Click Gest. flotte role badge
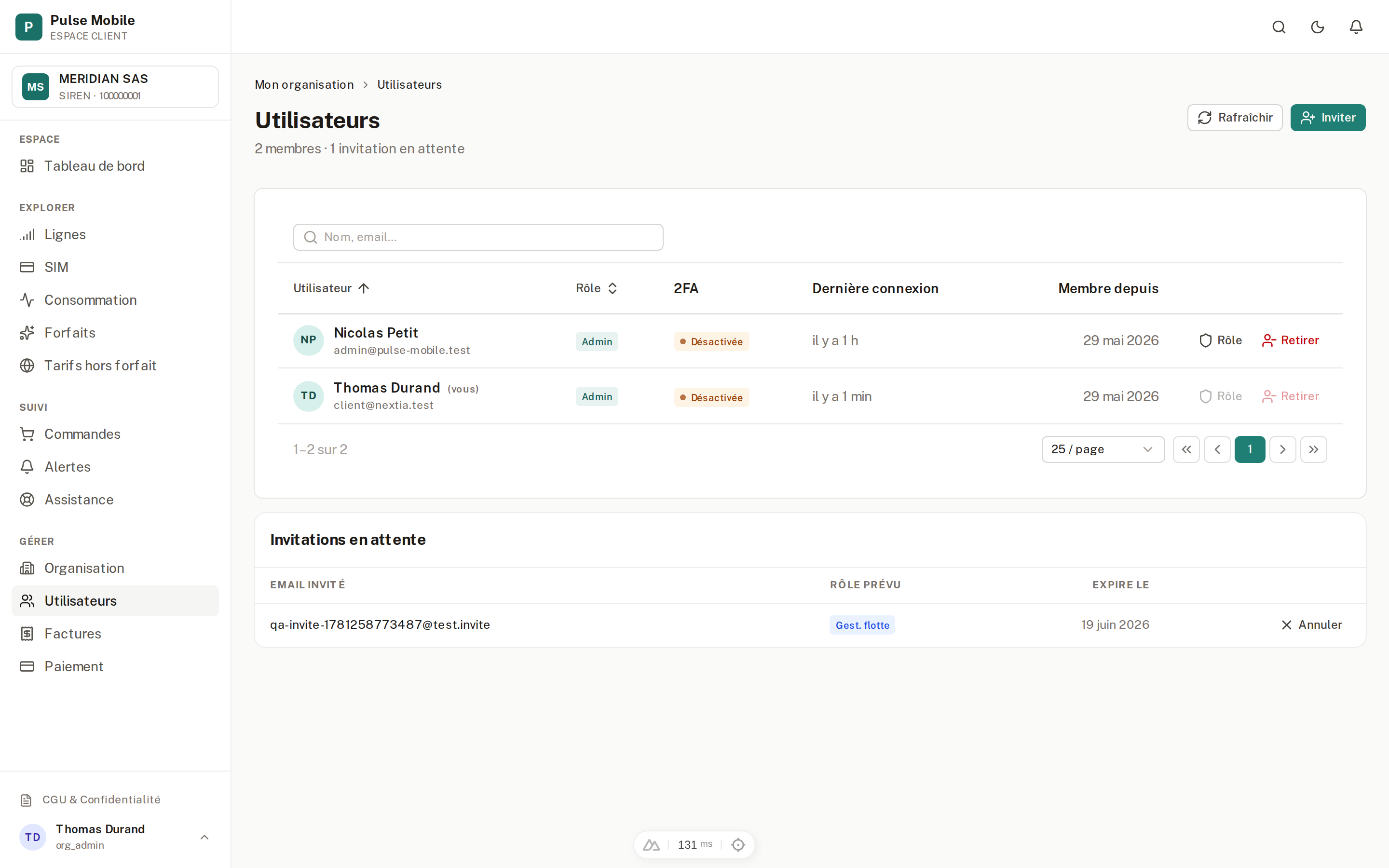Screen dimensions: 1389x868 862,625
